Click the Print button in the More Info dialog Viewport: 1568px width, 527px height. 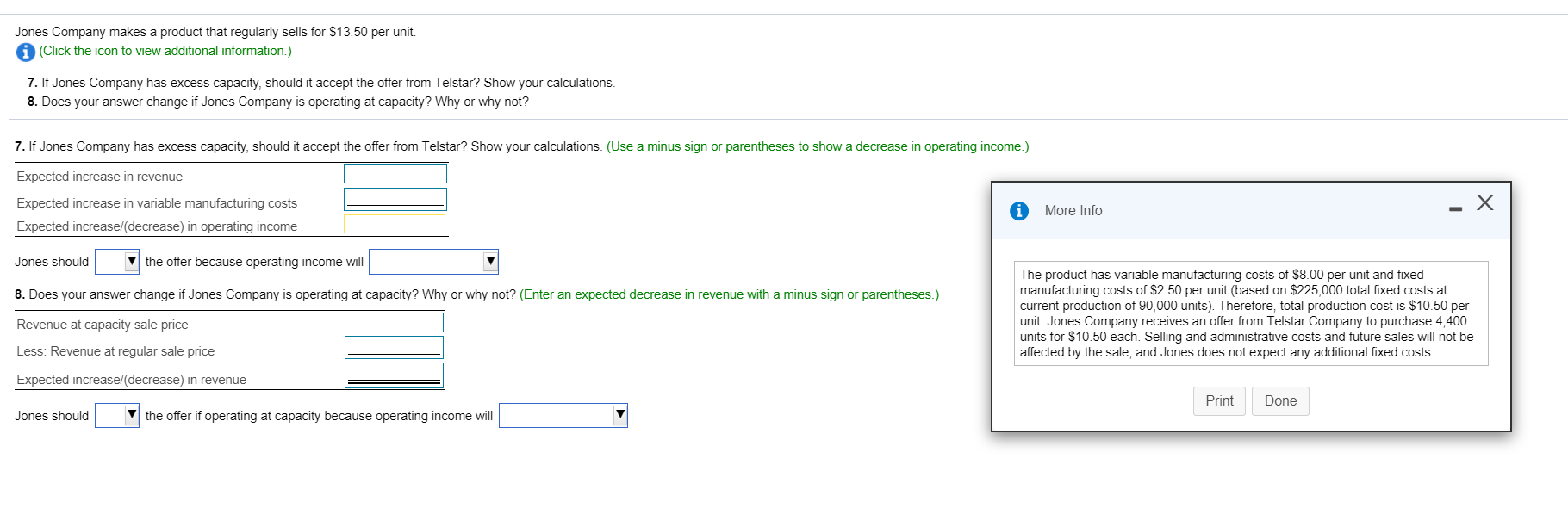(x=1218, y=400)
